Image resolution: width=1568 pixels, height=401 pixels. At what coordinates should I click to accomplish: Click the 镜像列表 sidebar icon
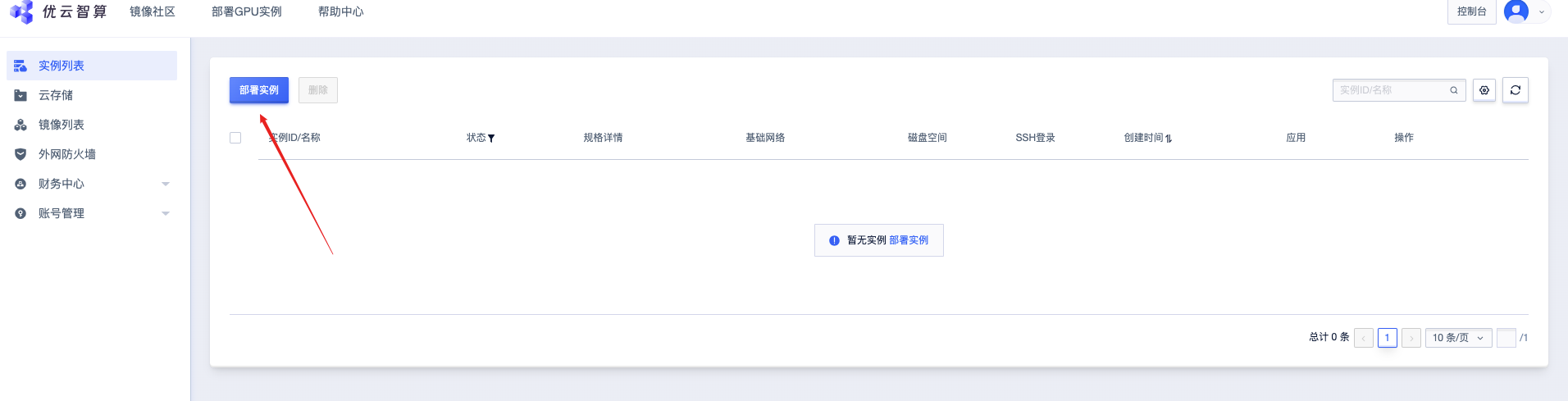tap(21, 125)
